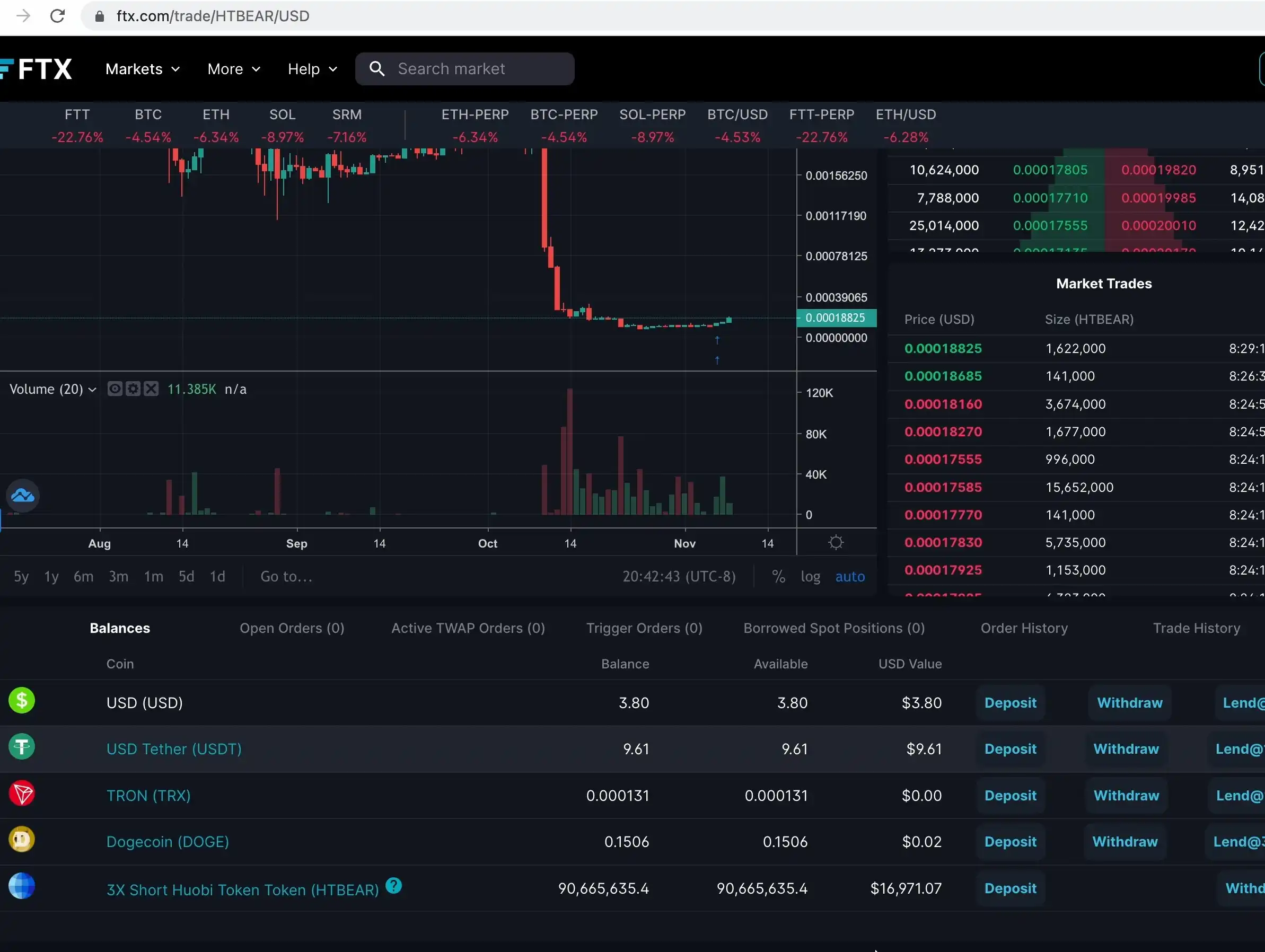Click the HTBEAR help question mark icon
The height and width of the screenshot is (952, 1265).
(x=393, y=886)
